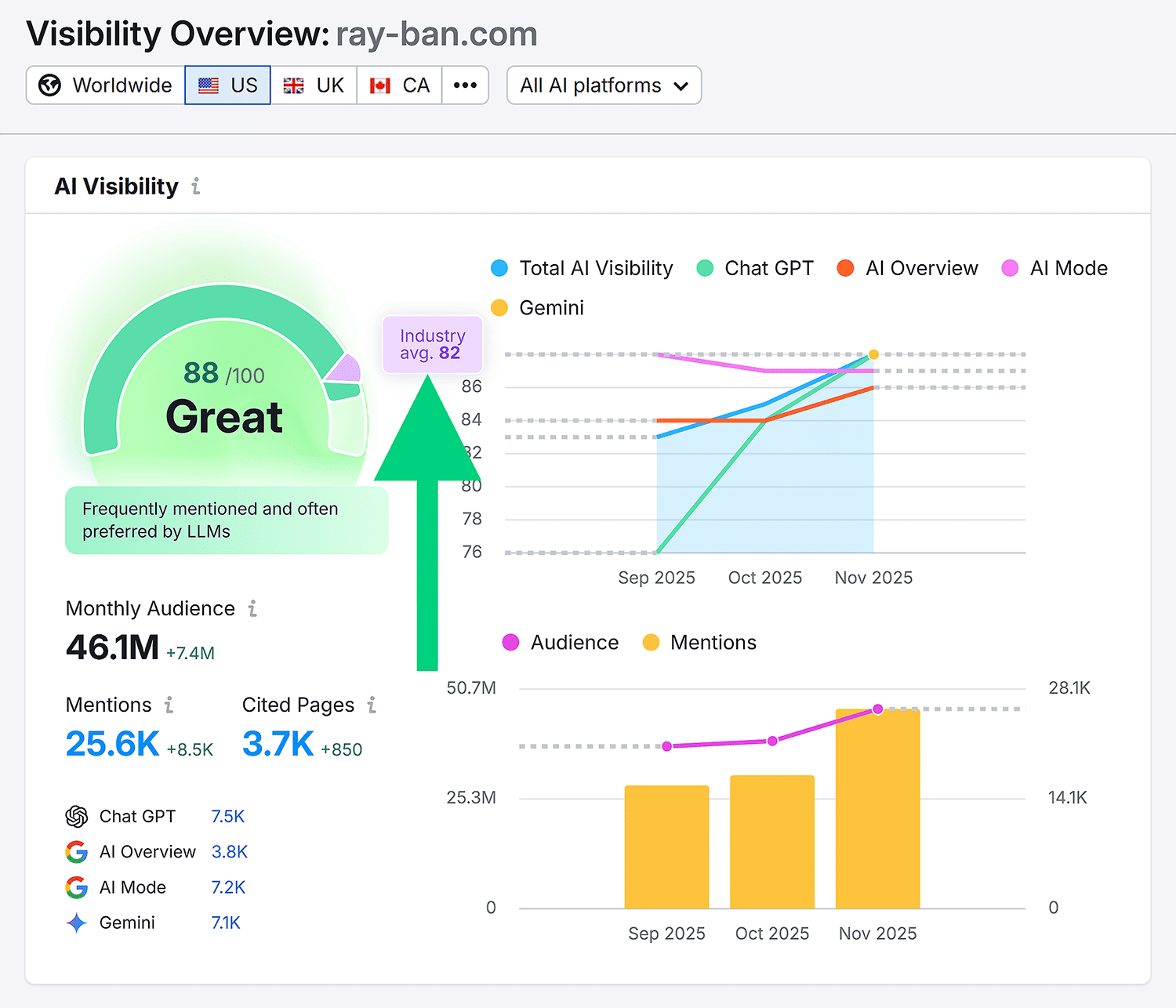Select the CA region tab
Viewport: 1176px width, 1008px height.
tap(400, 85)
